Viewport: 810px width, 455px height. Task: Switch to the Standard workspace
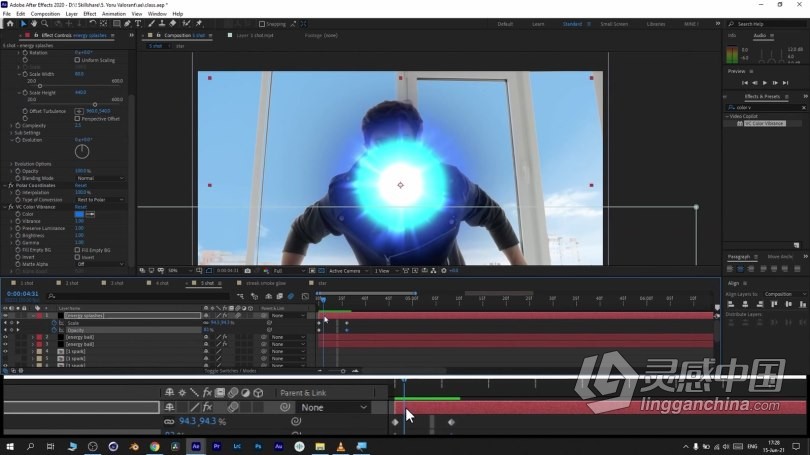pyautogui.click(x=572, y=24)
